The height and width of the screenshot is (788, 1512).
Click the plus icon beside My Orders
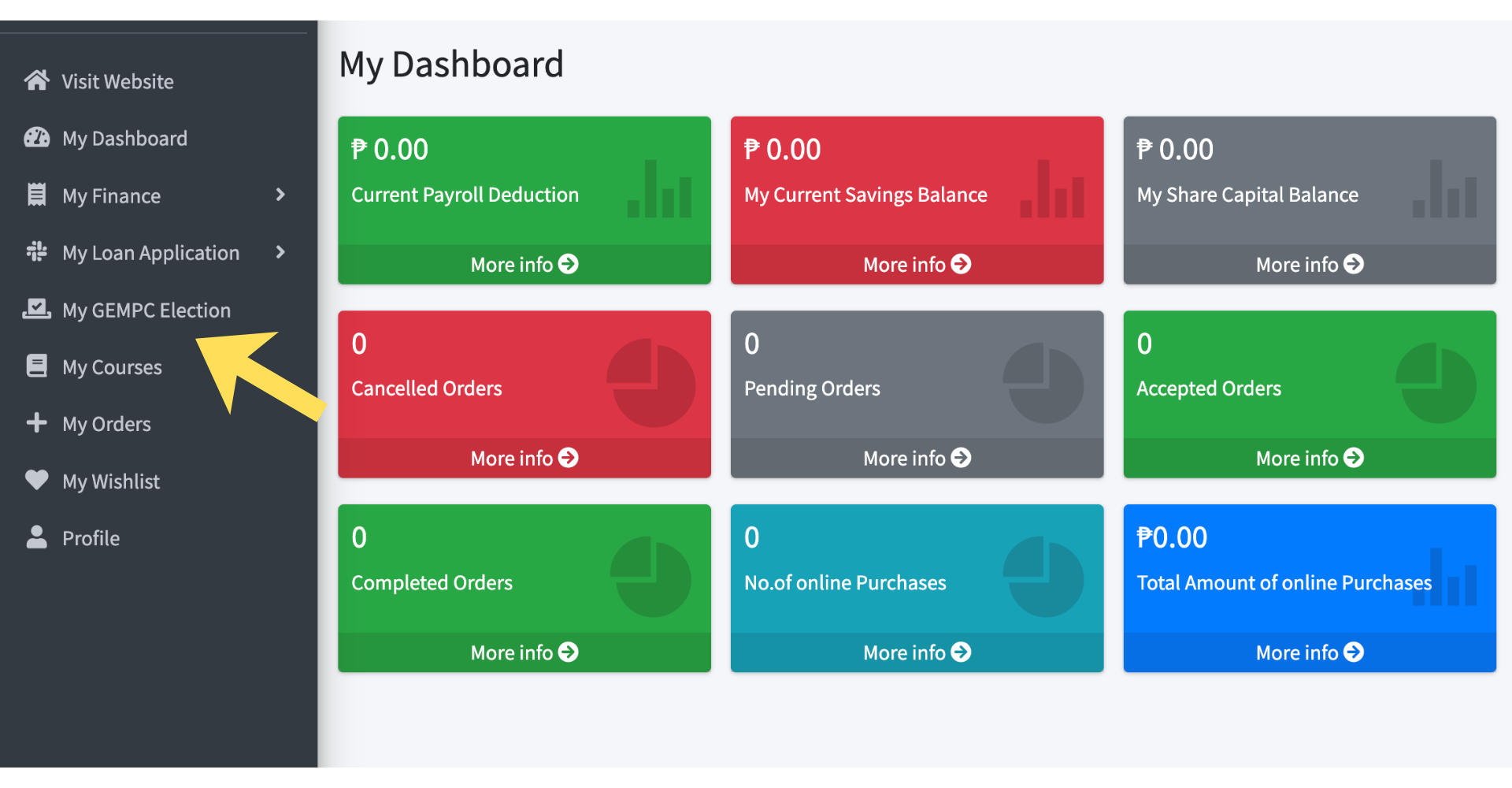36,423
